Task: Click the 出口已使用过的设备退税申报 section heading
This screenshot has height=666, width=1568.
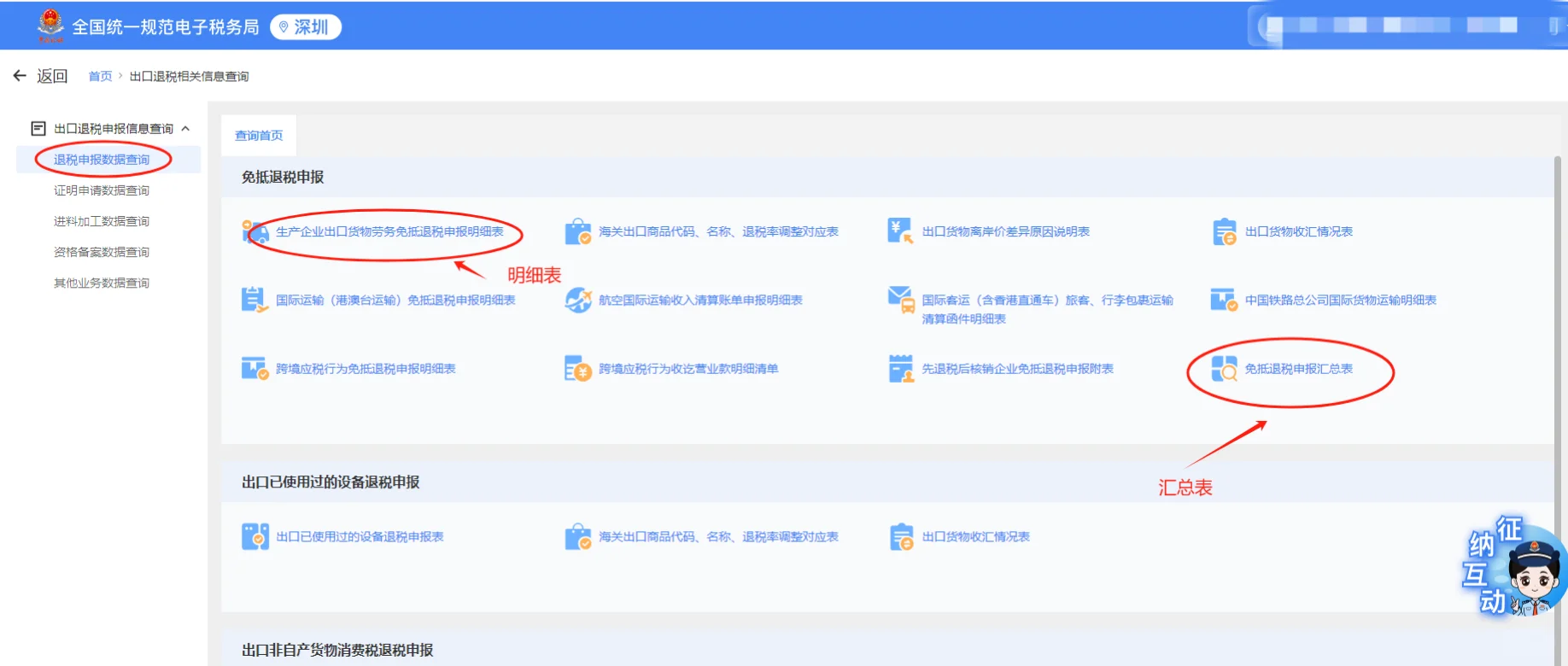Action: pyautogui.click(x=331, y=482)
